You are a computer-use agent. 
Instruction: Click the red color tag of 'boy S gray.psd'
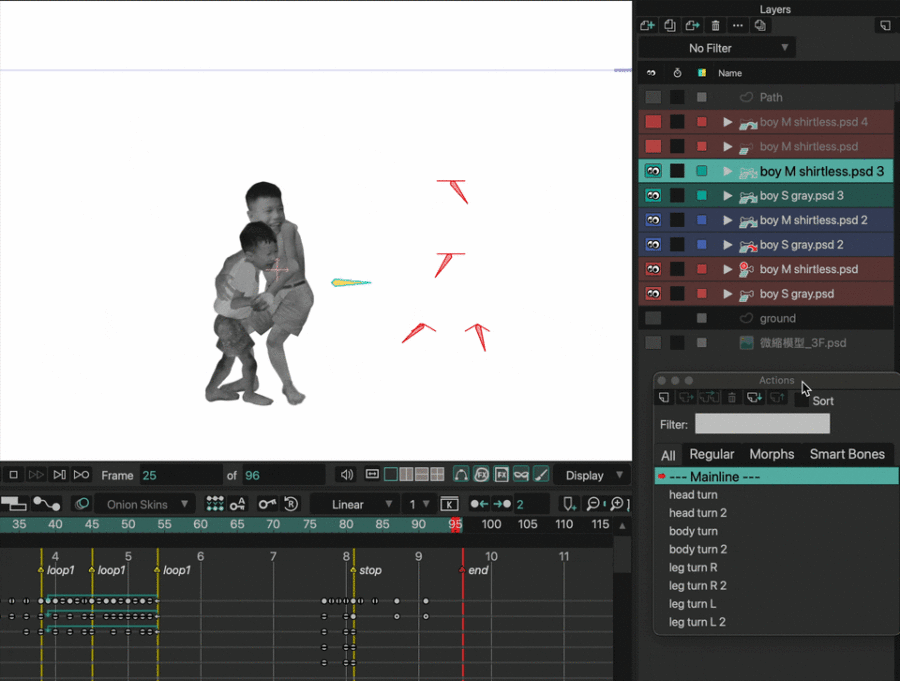tap(701, 294)
